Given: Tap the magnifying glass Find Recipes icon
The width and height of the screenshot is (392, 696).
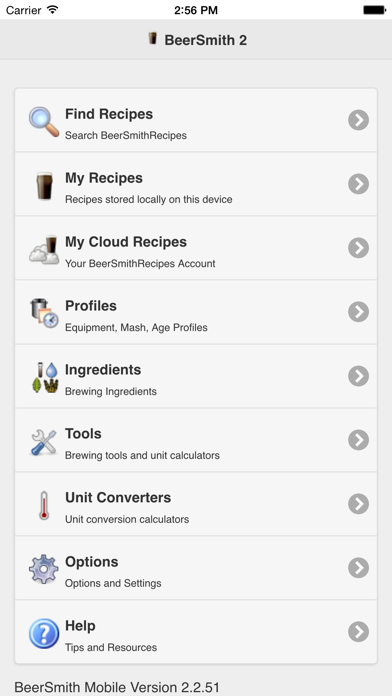Looking at the screenshot, I should point(44,122).
